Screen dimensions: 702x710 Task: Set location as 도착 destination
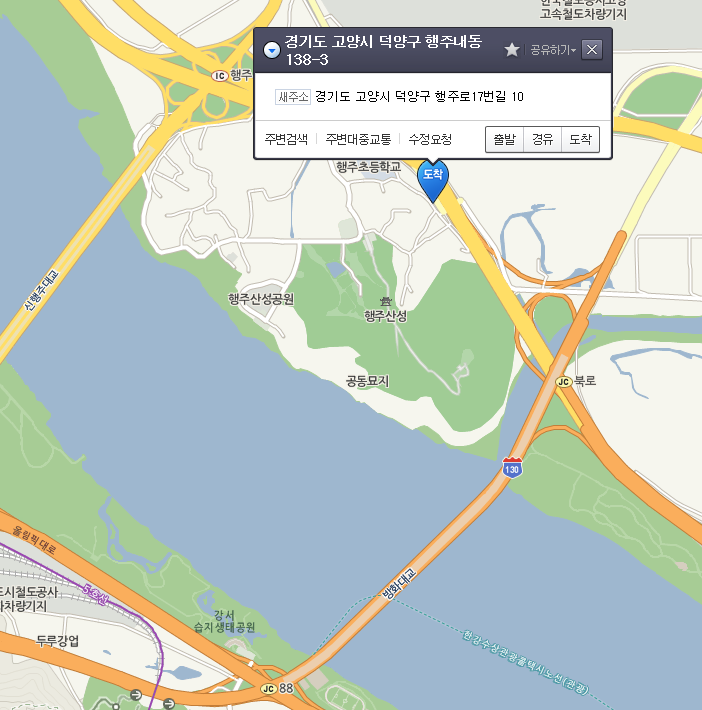[581, 139]
